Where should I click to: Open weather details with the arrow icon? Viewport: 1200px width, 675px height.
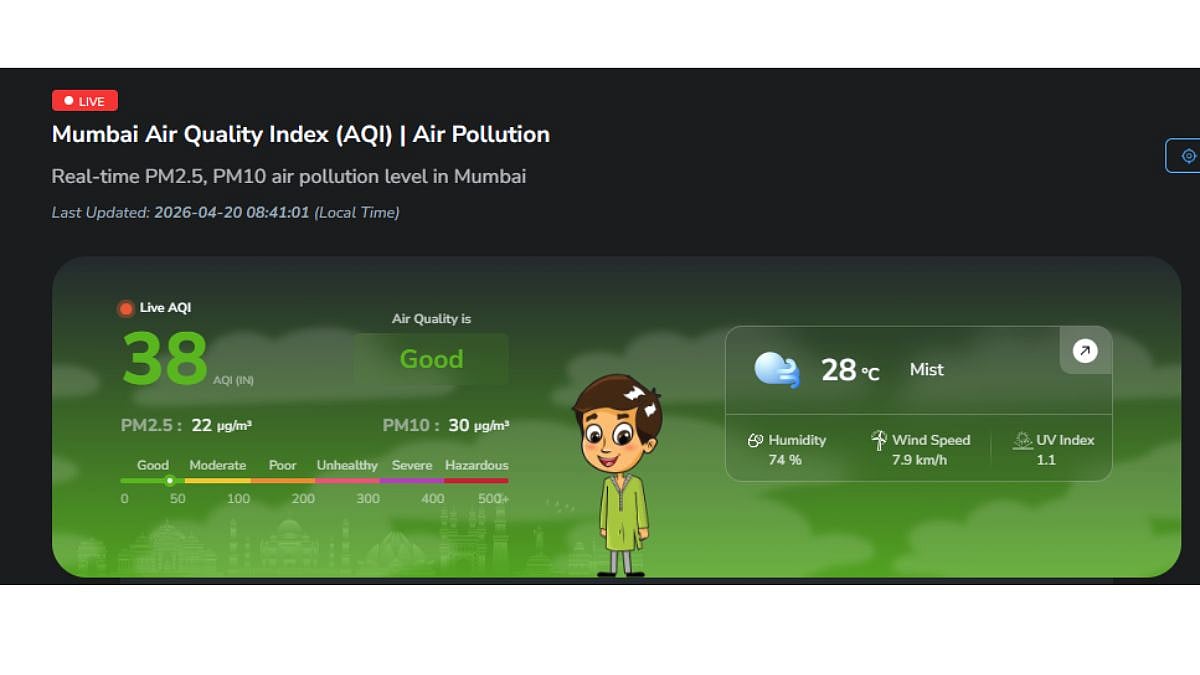click(1085, 351)
